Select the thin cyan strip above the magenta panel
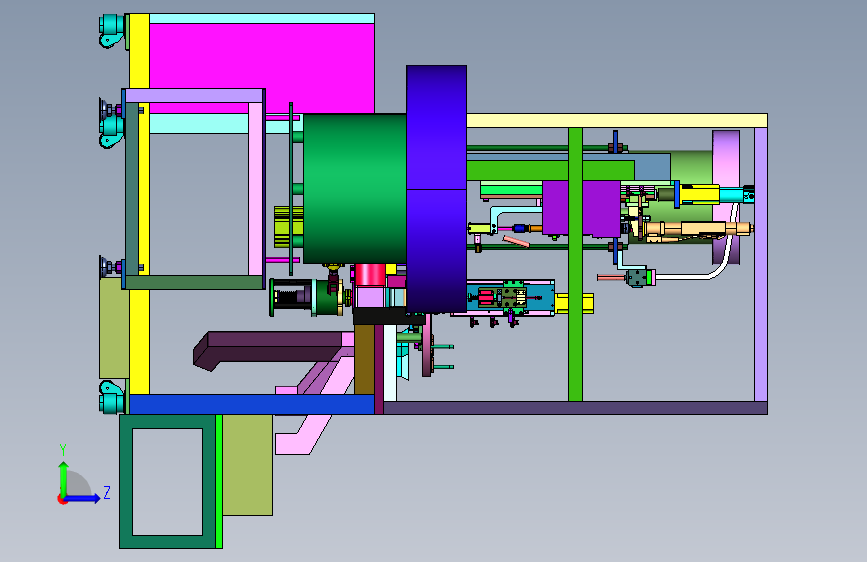The width and height of the screenshot is (867, 562). click(x=262, y=18)
